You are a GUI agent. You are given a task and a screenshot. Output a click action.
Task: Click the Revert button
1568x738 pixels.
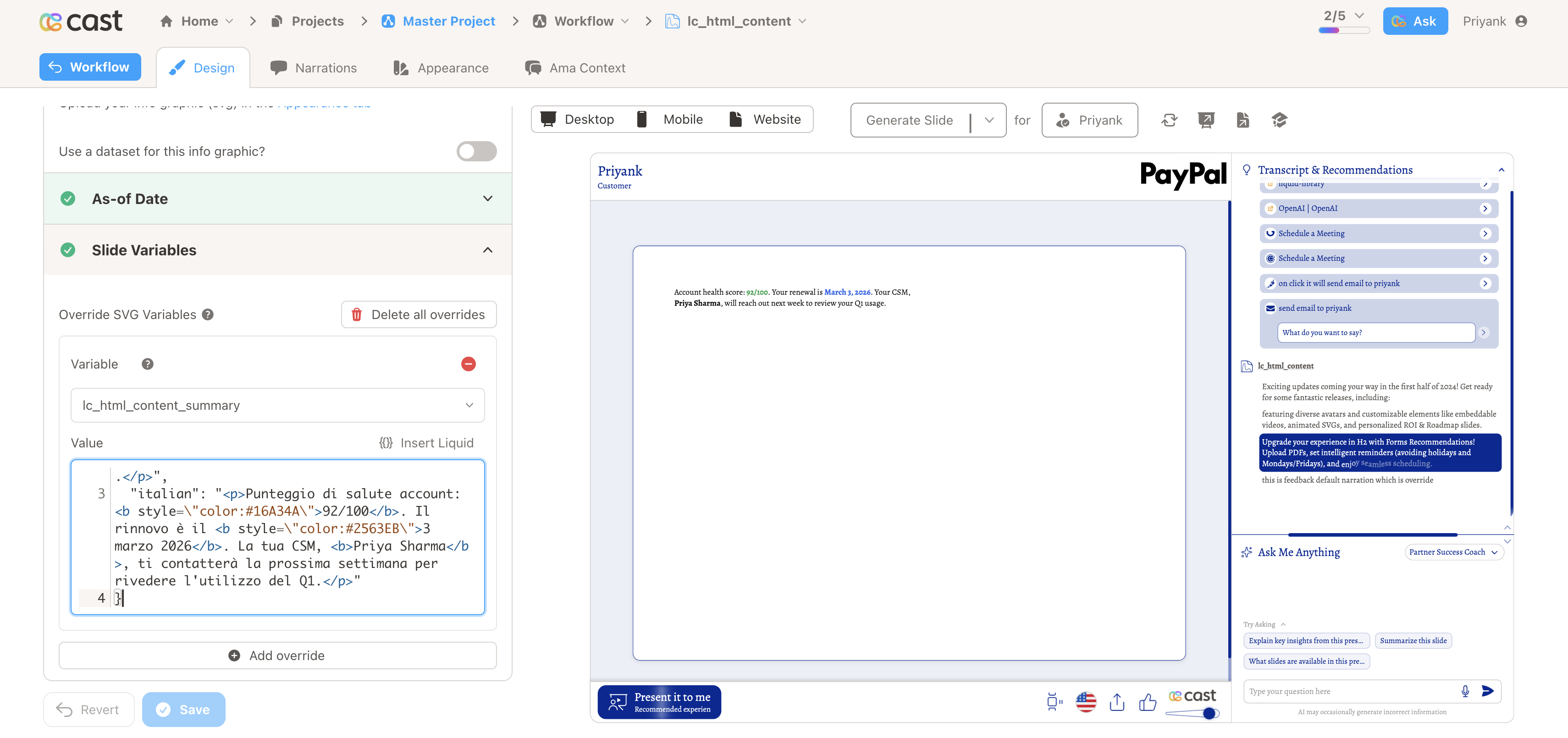[89, 710]
